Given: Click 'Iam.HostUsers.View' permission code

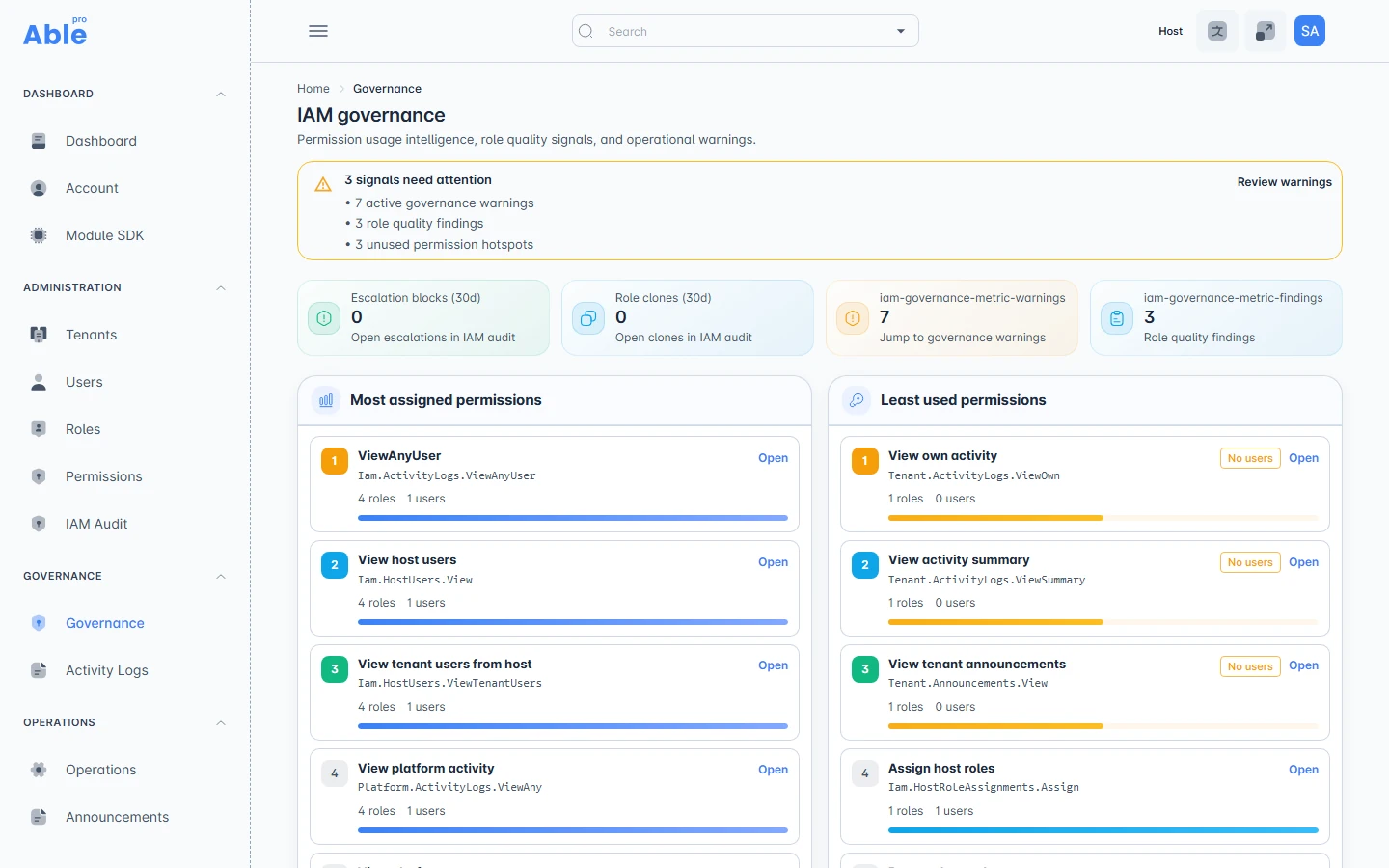Looking at the screenshot, I should click(415, 580).
